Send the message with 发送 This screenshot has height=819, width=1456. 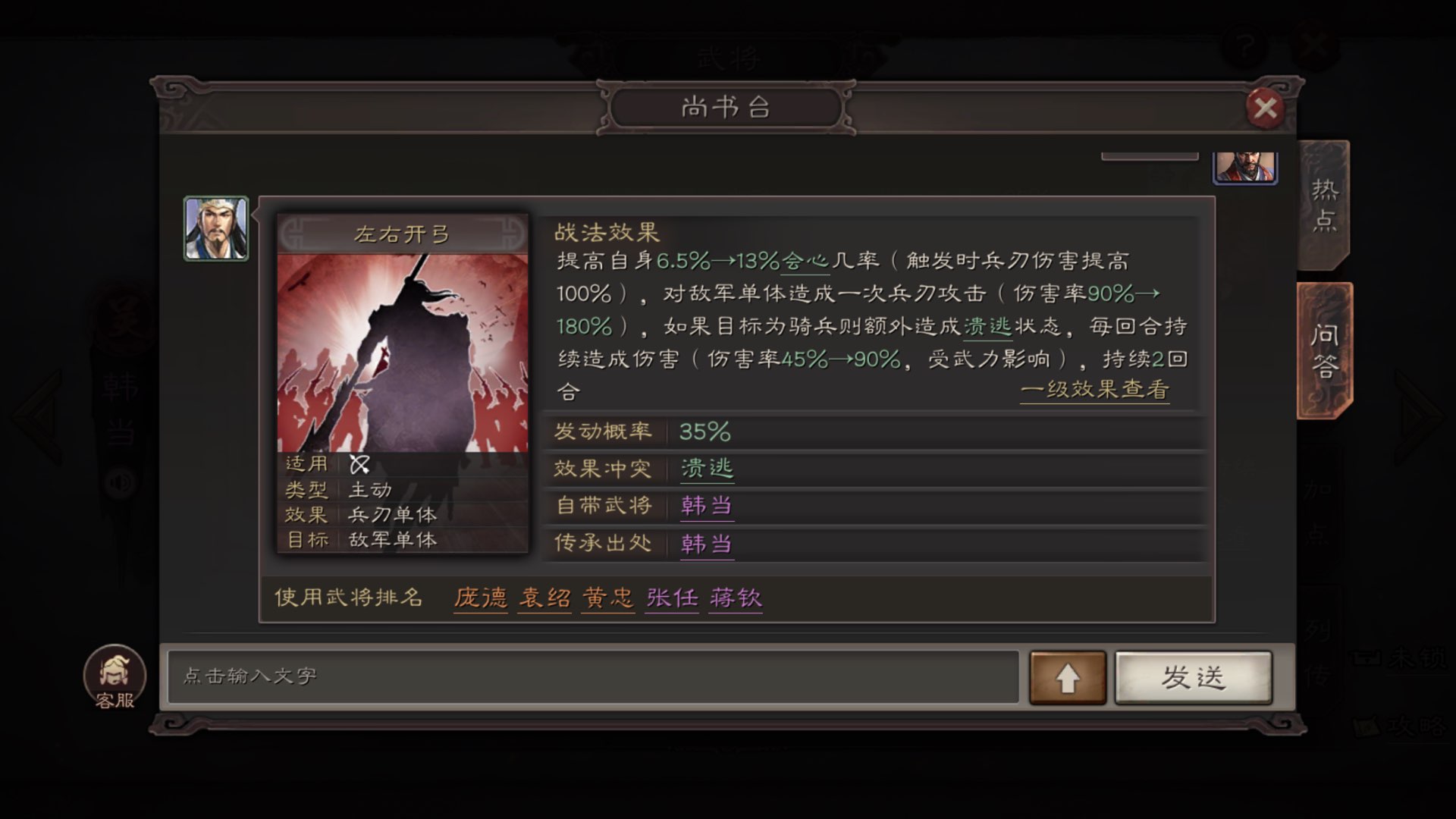pyautogui.click(x=1194, y=677)
